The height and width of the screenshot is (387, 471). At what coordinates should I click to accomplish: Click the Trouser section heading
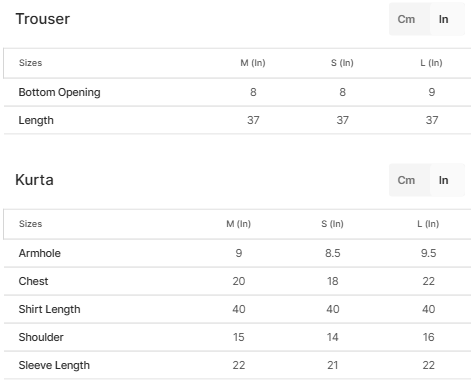click(x=43, y=19)
